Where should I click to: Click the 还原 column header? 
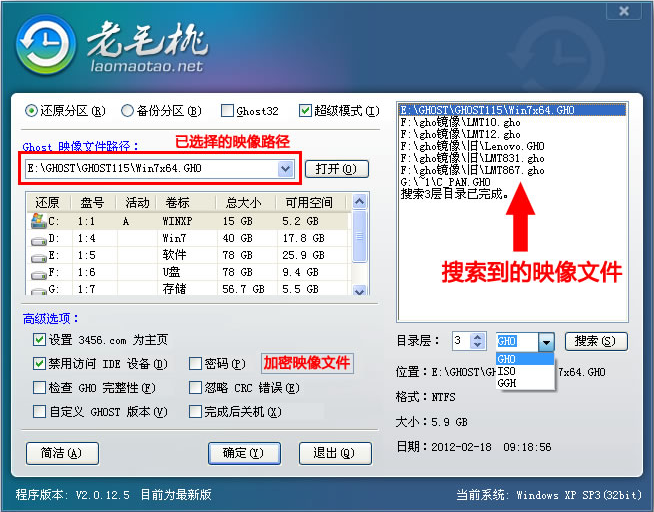(49, 203)
